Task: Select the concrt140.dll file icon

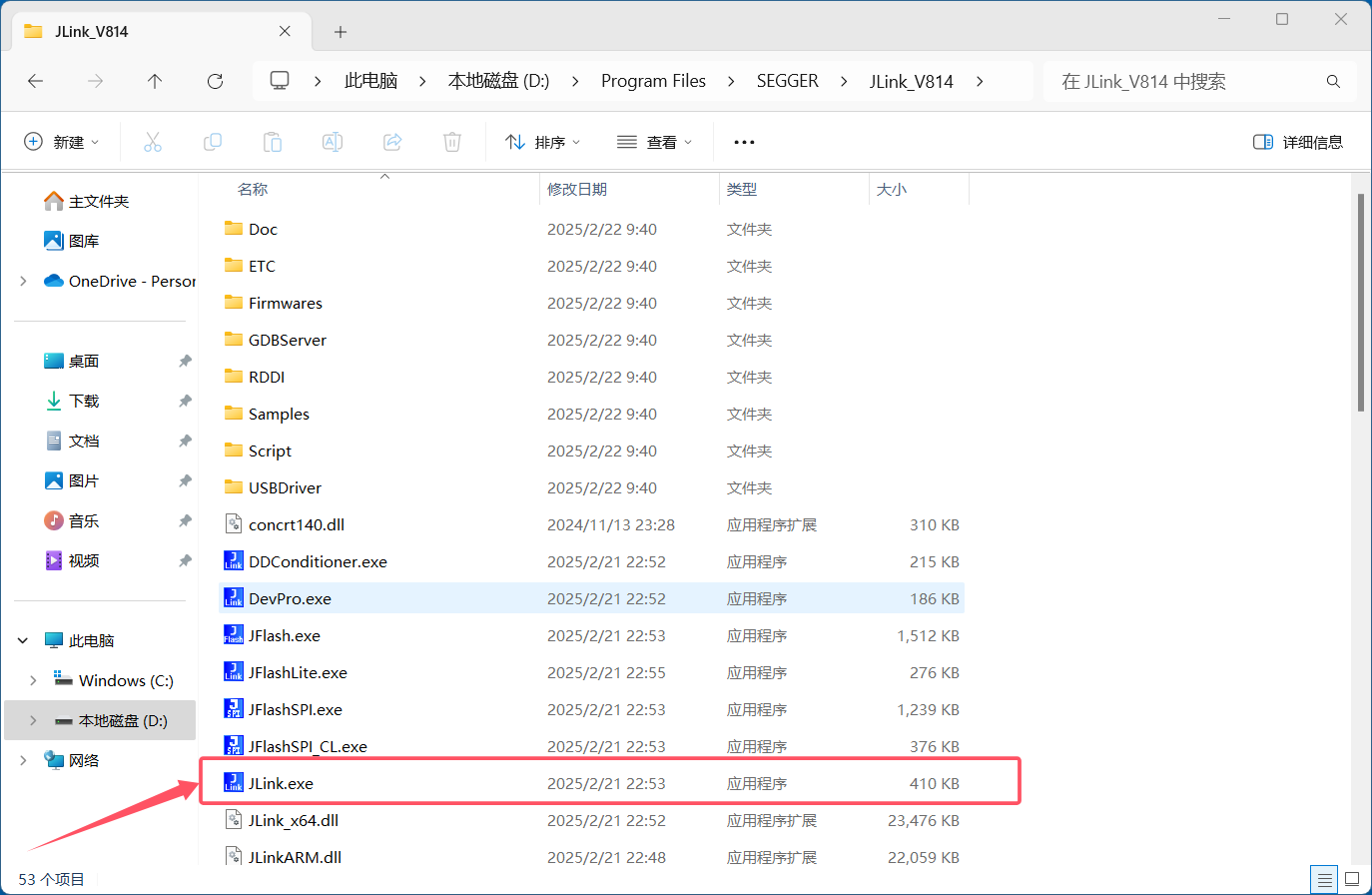Action: 234,524
